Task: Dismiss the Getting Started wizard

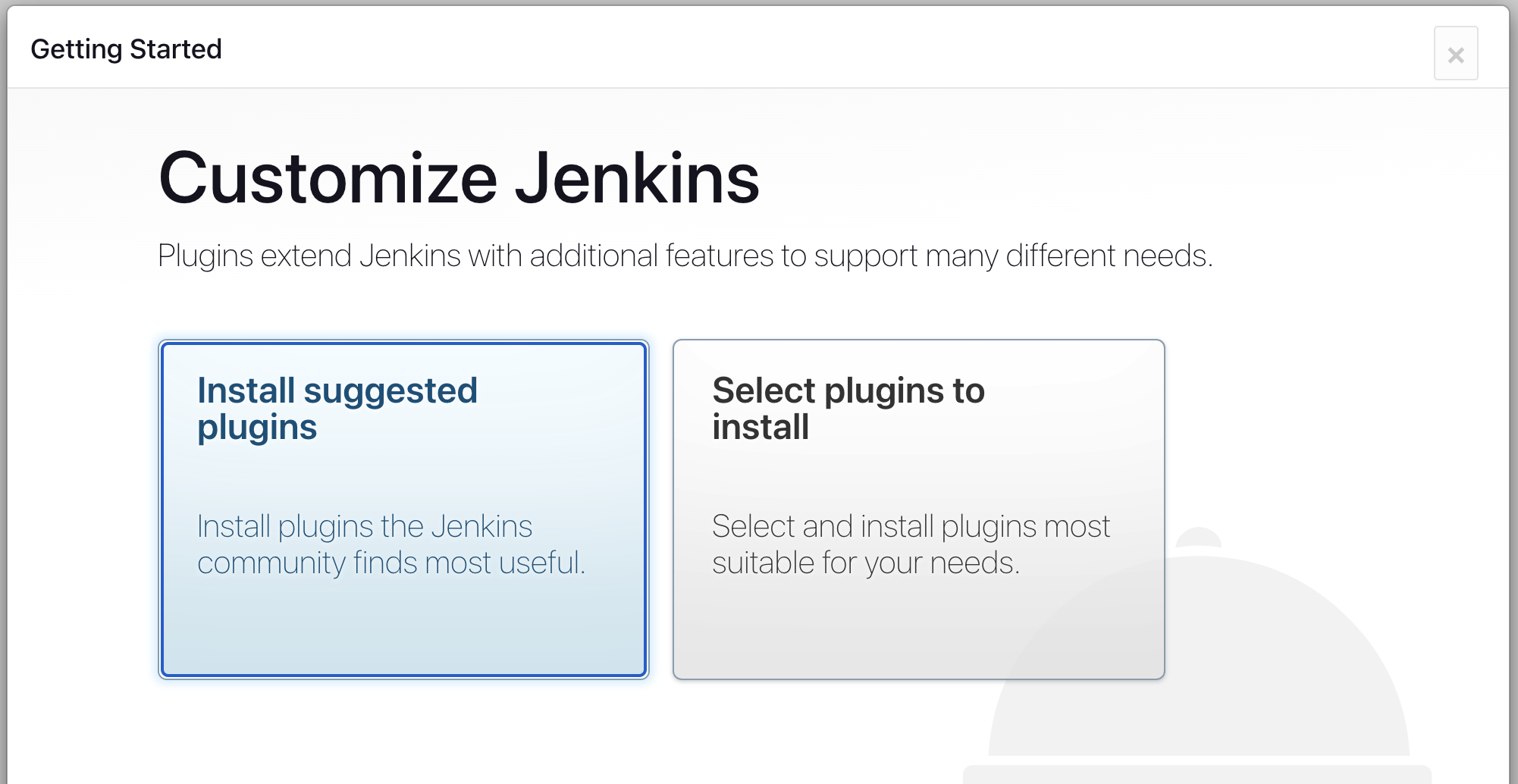Action: [1455, 53]
